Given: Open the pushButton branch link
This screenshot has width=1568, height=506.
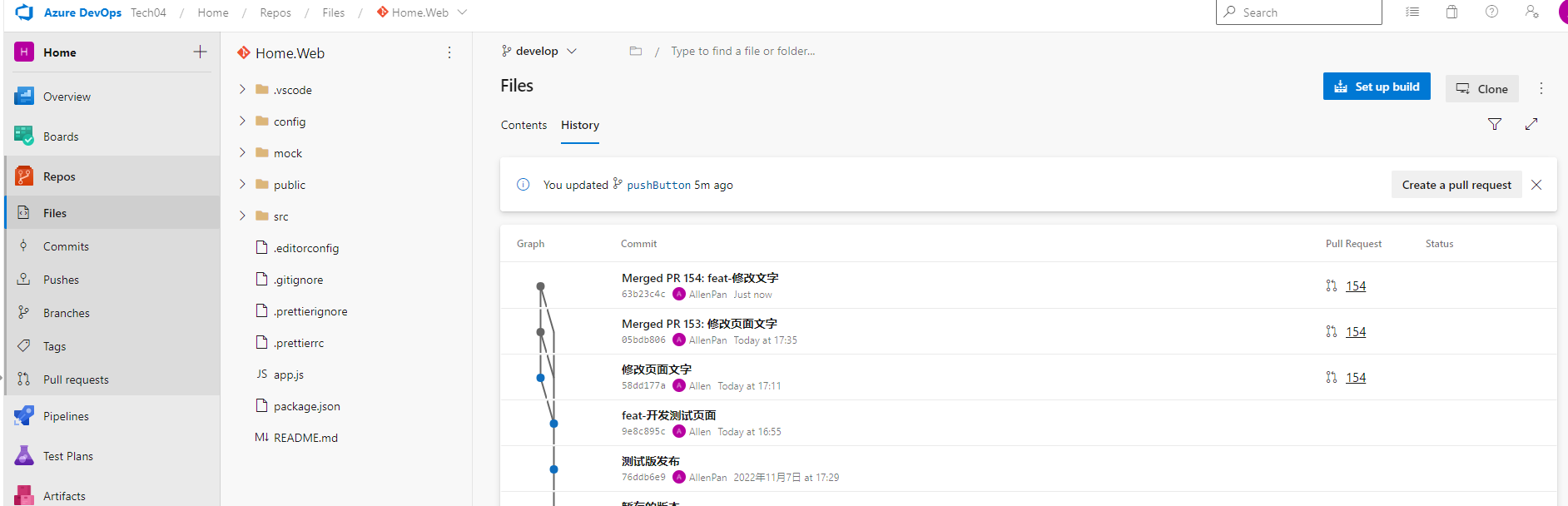Looking at the screenshot, I should [x=658, y=185].
